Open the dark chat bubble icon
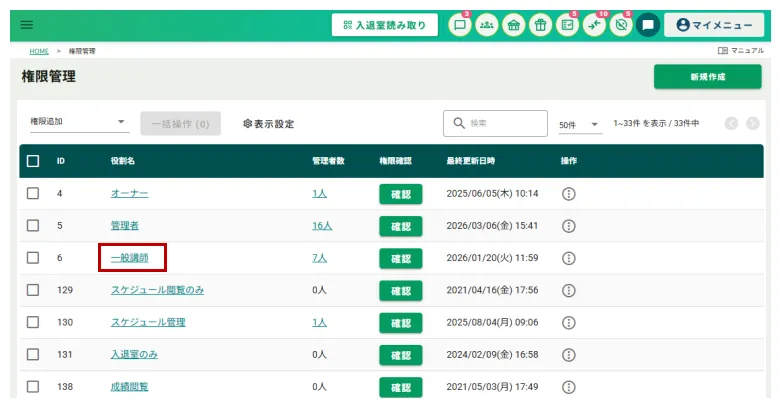This screenshot has height=414, width=780. click(x=647, y=25)
